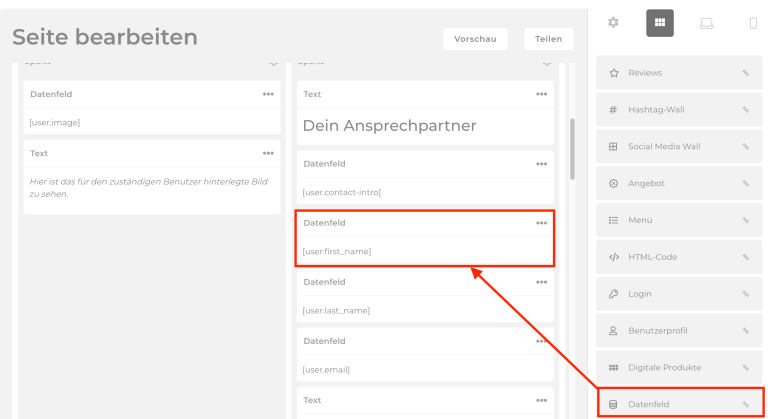
Task: Click the Teilen button
Action: [x=548, y=39]
